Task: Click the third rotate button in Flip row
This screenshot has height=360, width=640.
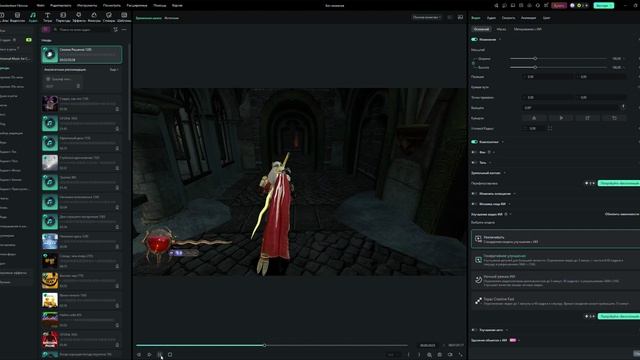Action: [587, 118]
